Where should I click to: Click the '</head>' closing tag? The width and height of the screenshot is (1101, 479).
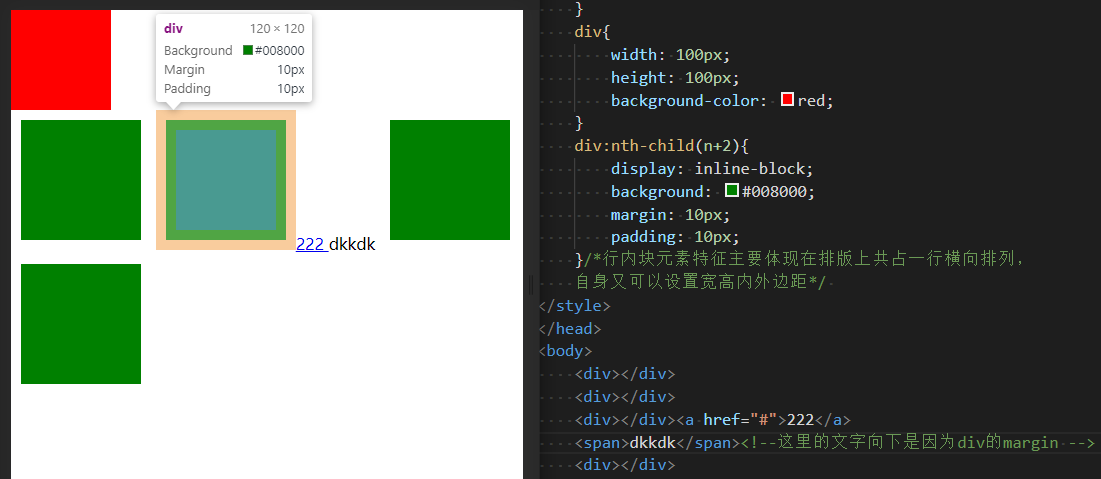[569, 328]
